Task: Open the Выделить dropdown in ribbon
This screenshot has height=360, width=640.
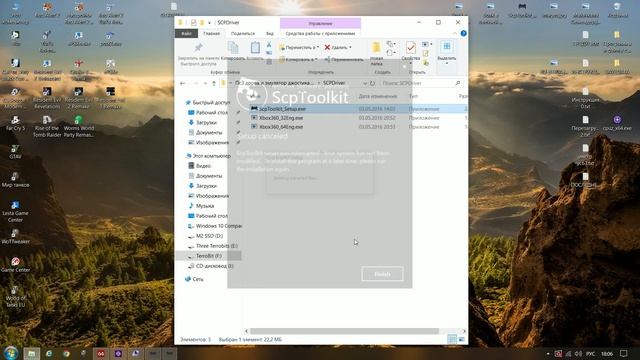Action: tap(447, 52)
